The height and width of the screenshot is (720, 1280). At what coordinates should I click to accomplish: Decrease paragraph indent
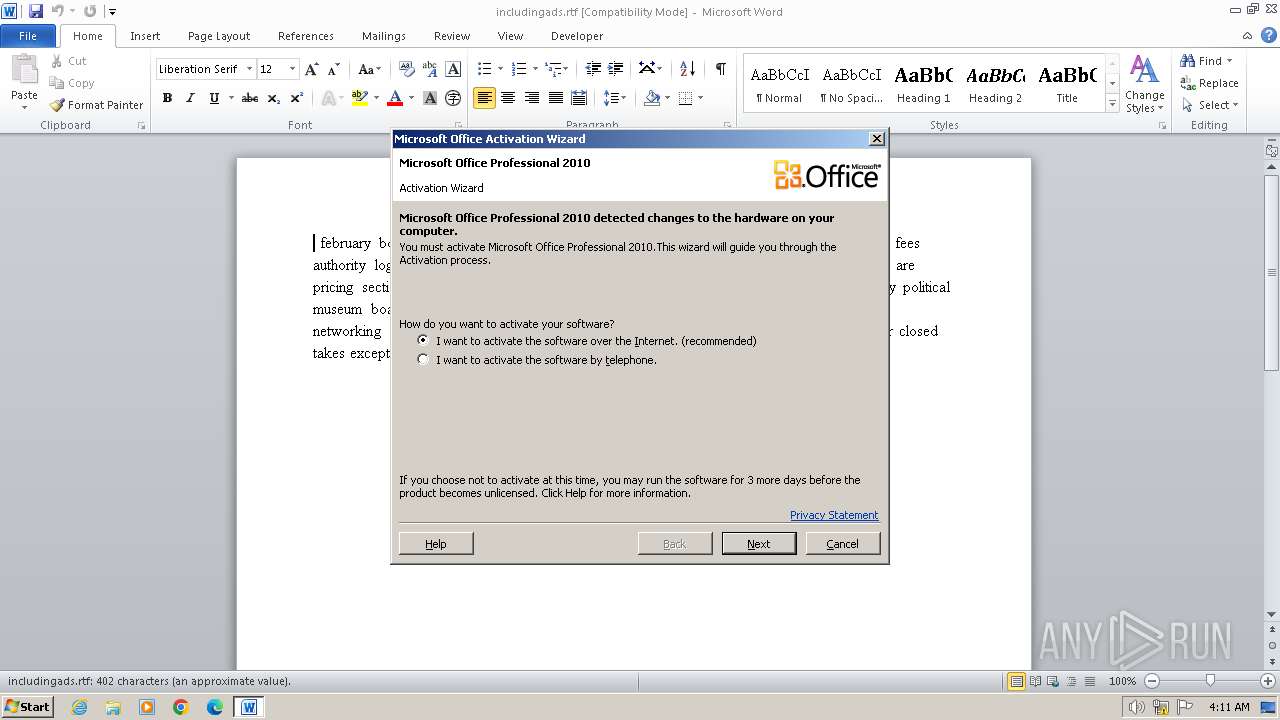tap(593, 69)
